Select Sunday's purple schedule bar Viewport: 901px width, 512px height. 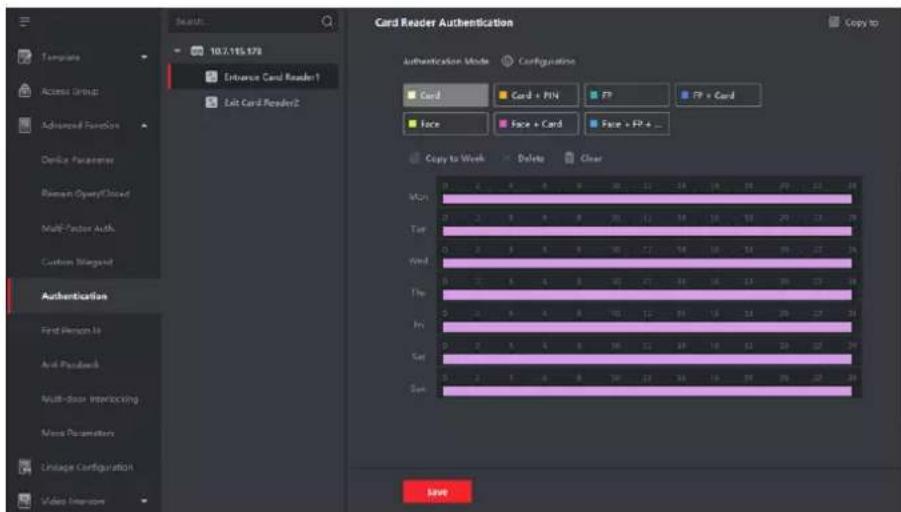click(x=647, y=391)
